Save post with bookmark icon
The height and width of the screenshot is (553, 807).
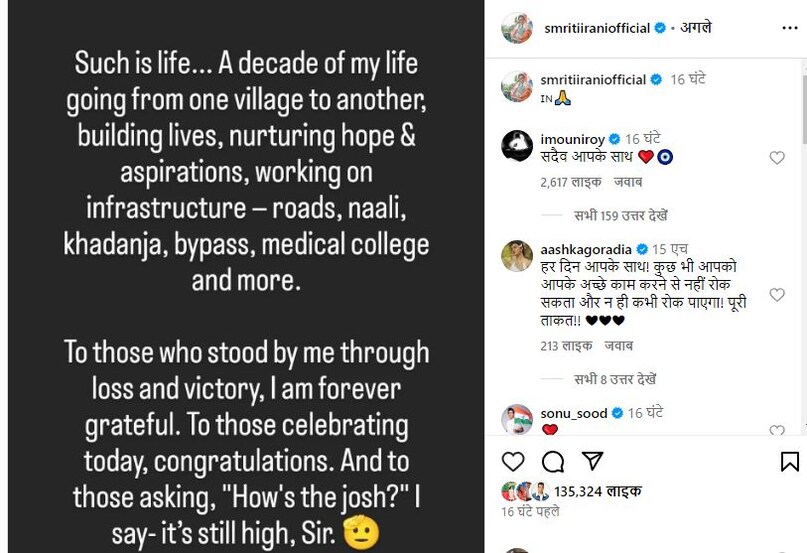[x=789, y=460]
